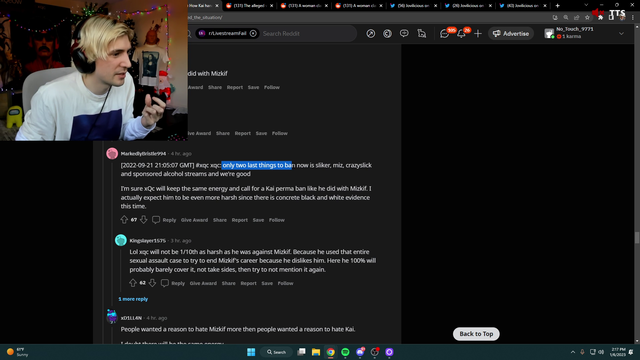Image resolution: width=640 pixels, height=360 pixels.
Task: Follow the 'did with Mizkif' comment
Action: coord(272,87)
